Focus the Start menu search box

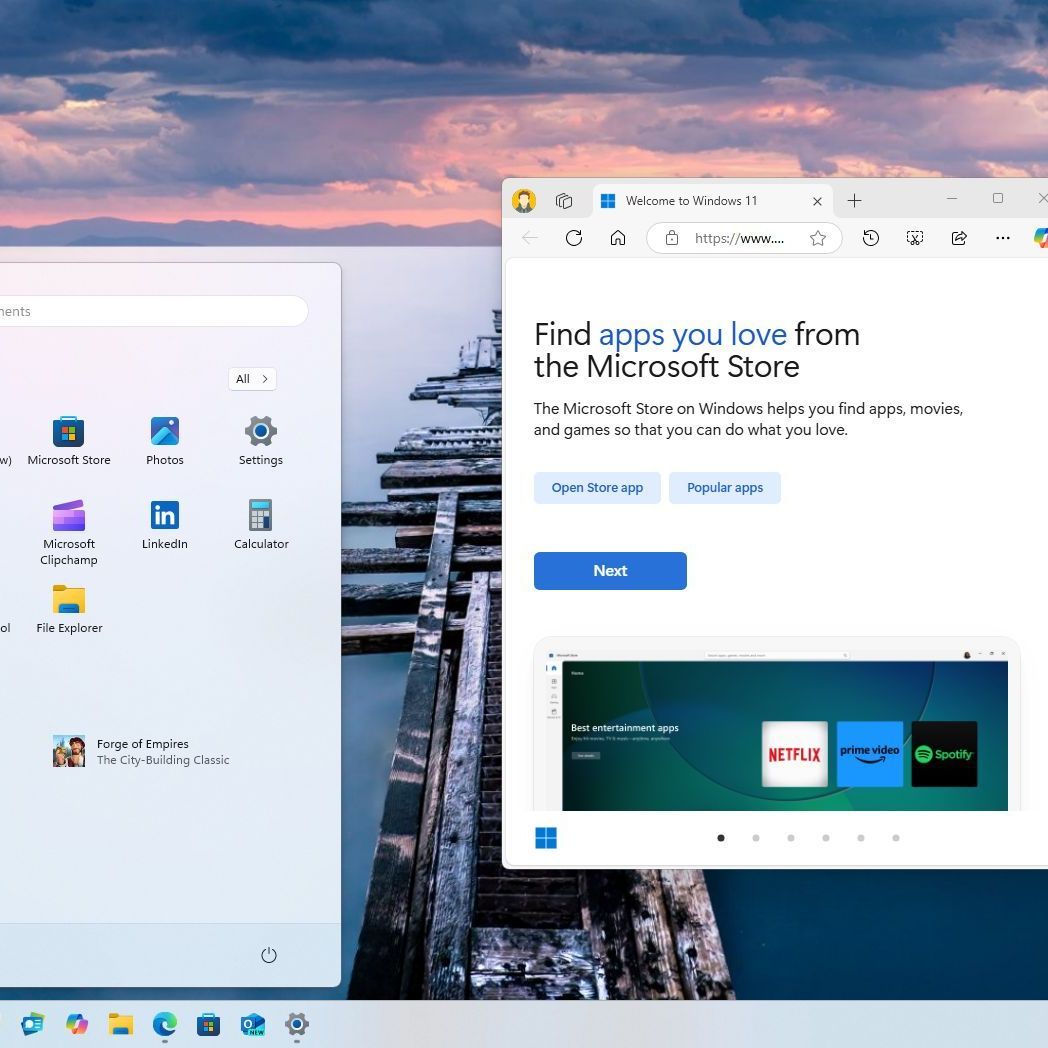click(x=152, y=311)
